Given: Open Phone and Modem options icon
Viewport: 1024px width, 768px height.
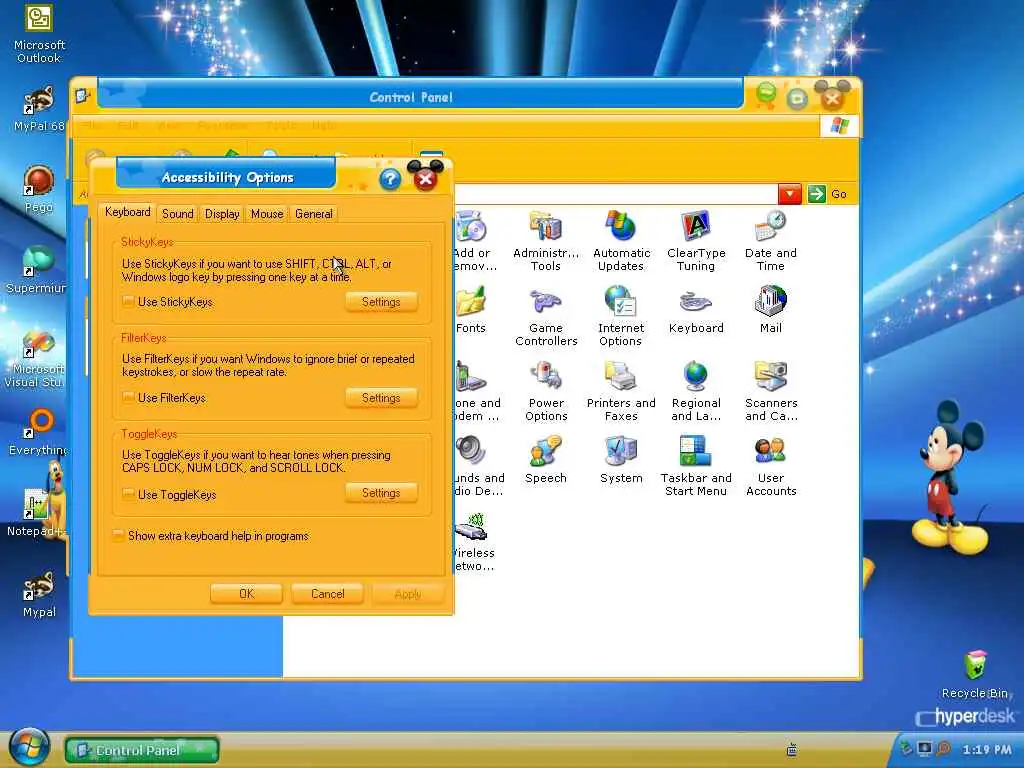Looking at the screenshot, I should pos(478,391).
